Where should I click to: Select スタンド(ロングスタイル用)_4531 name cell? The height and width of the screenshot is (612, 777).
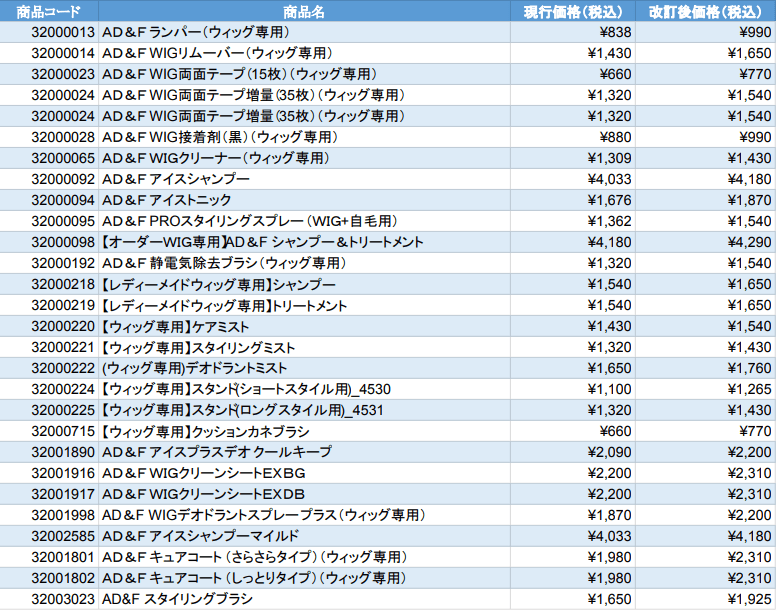(304, 410)
